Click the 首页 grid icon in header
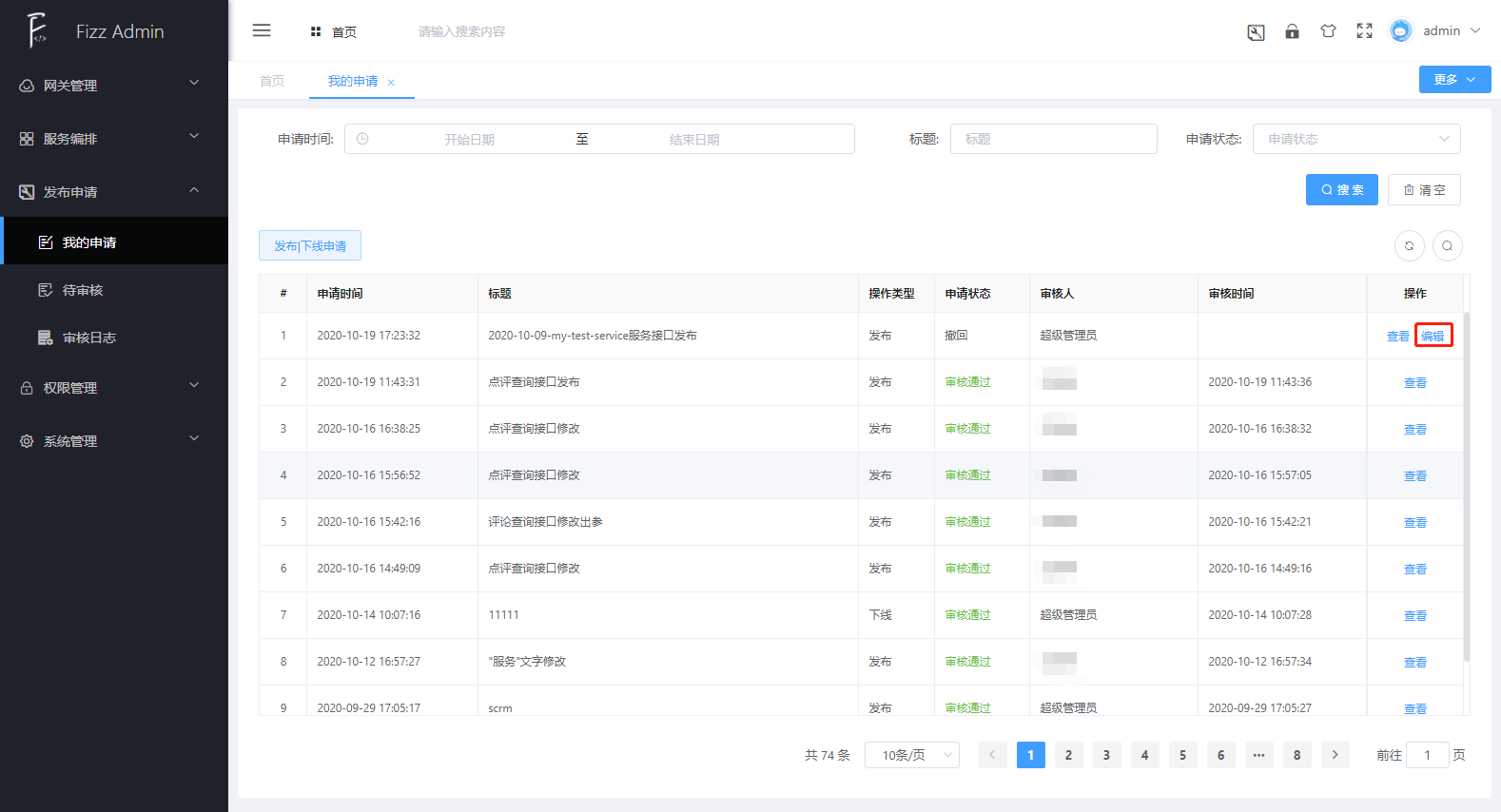 [316, 31]
